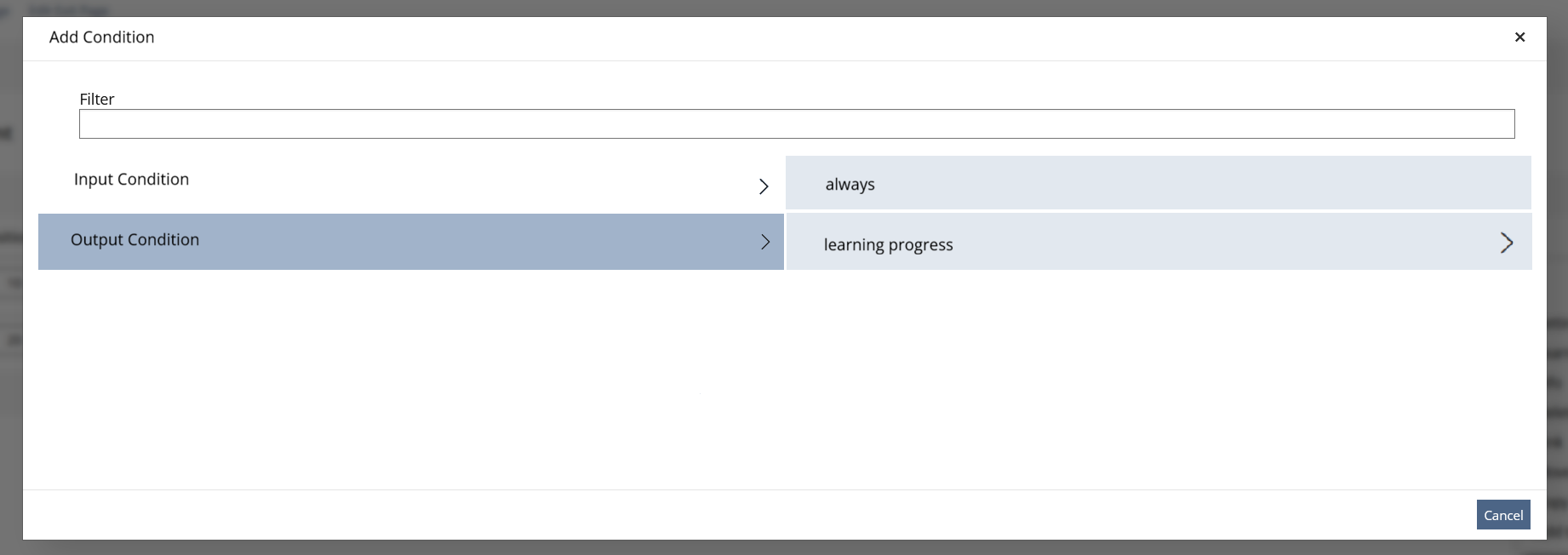Expand the Input Condition category
The height and width of the screenshot is (555, 1568).
(411, 183)
